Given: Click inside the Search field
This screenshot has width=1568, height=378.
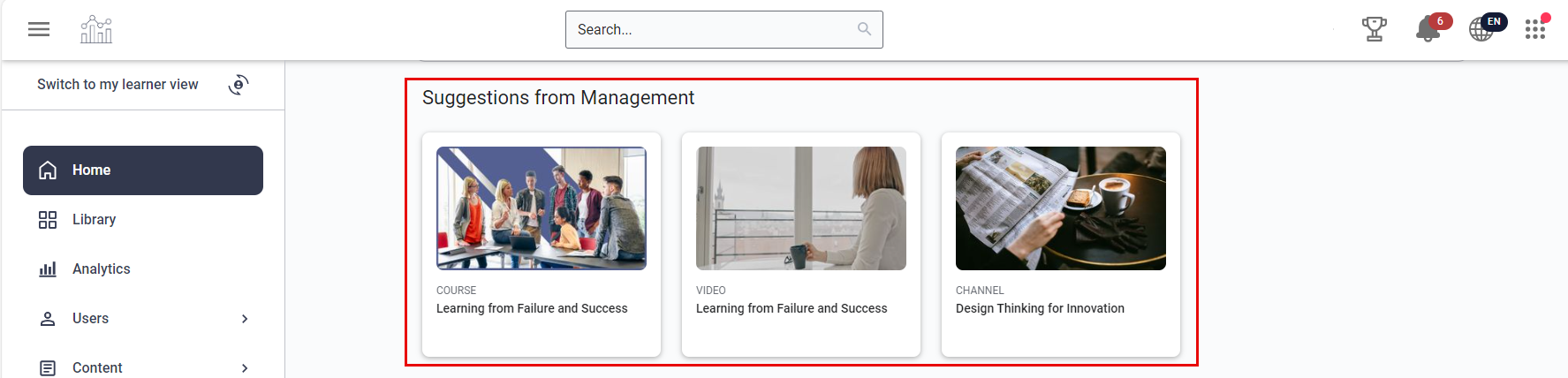Looking at the screenshot, I should tap(711, 29).
